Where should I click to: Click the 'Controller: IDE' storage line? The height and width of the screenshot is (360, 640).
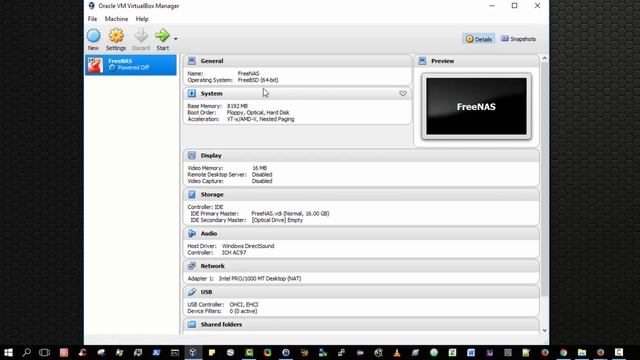(x=205, y=207)
